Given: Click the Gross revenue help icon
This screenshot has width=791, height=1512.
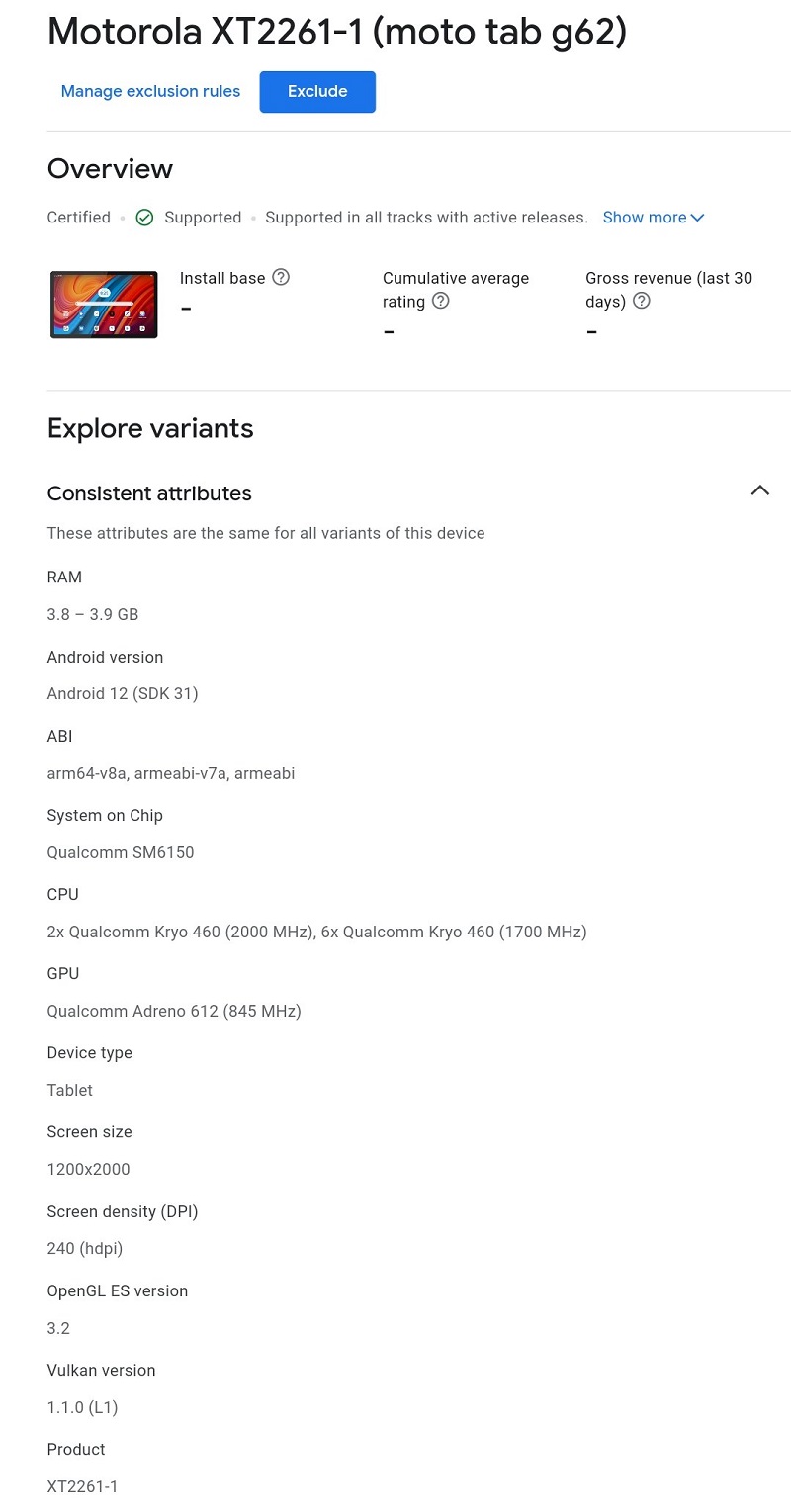Looking at the screenshot, I should 642,301.
